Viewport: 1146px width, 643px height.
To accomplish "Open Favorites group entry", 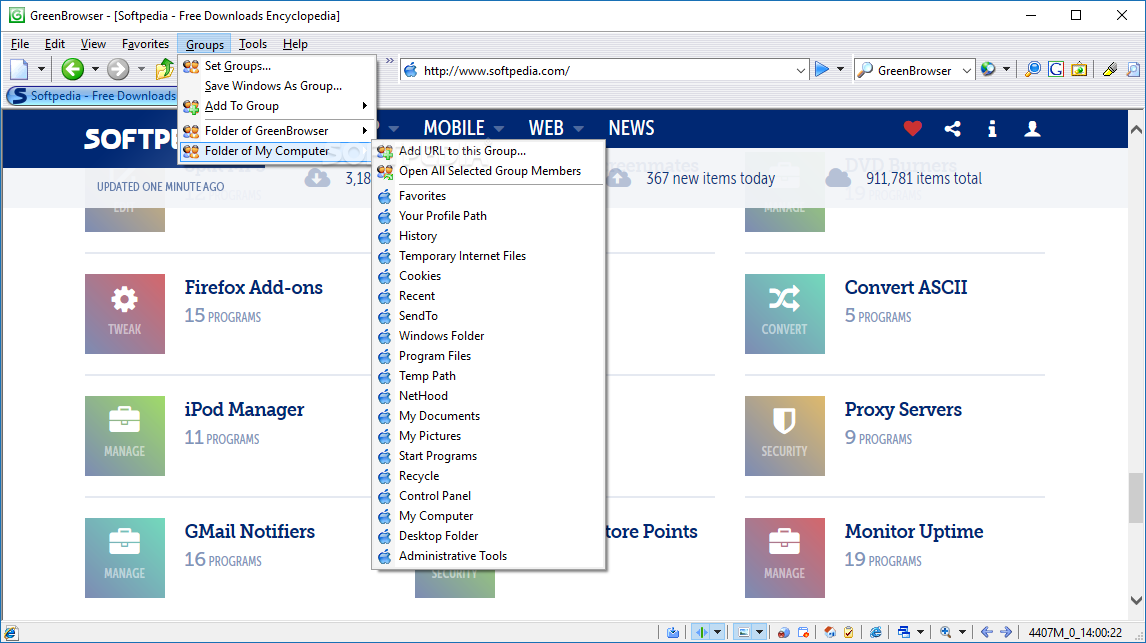I will click(x=488, y=196).
